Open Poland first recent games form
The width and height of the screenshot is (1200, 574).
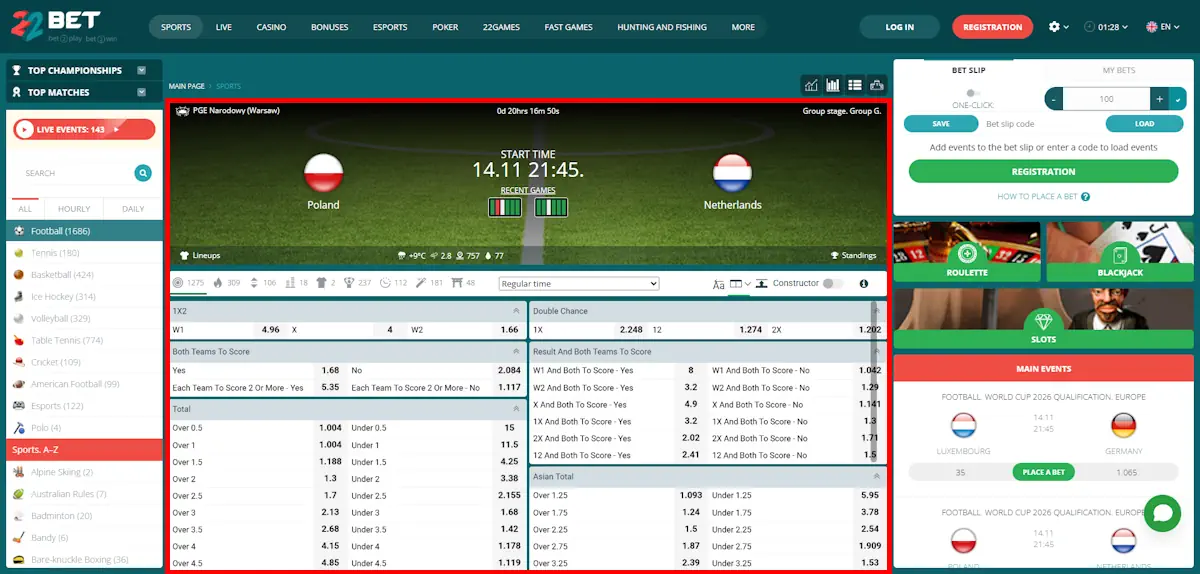[x=505, y=207]
